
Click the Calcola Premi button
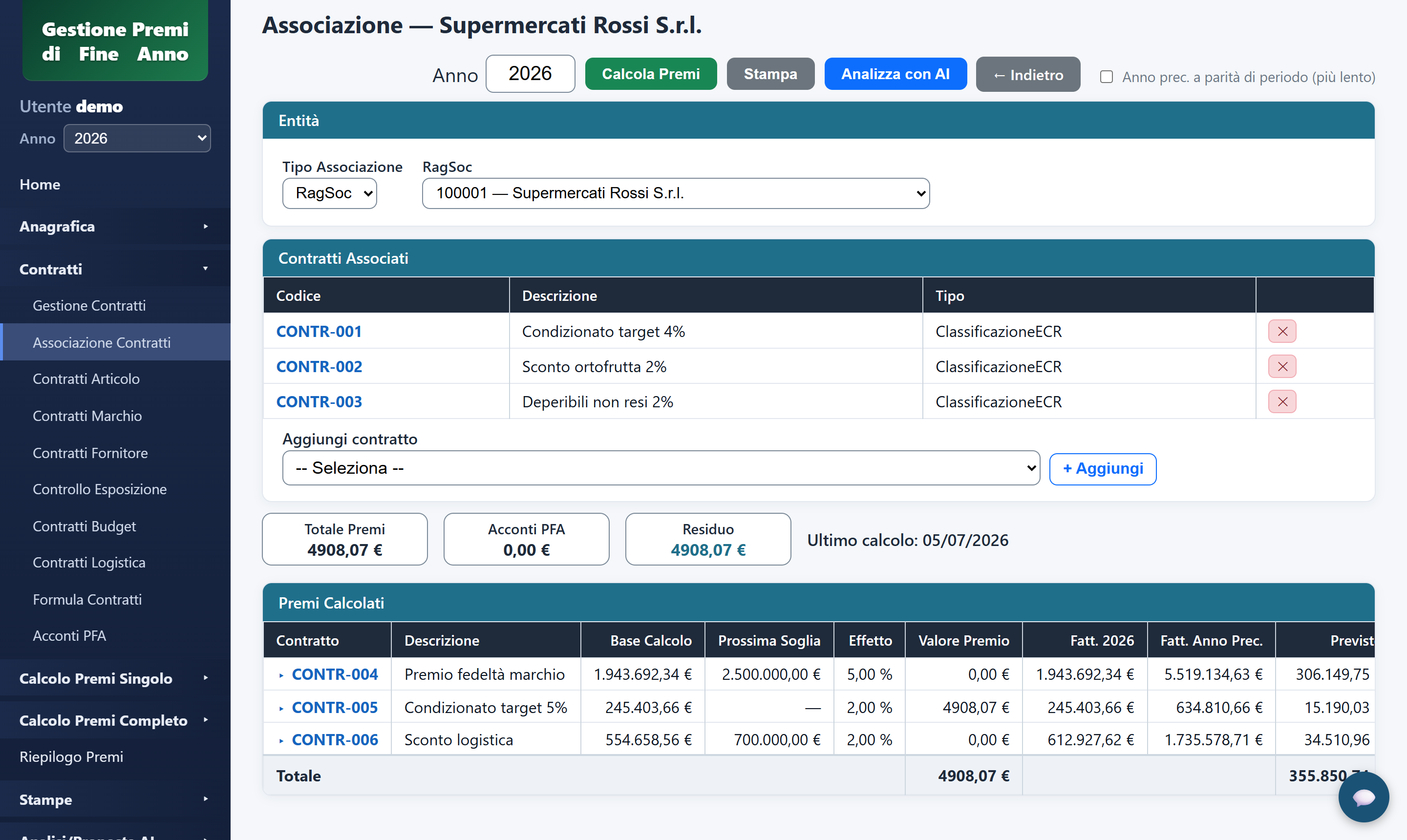pyautogui.click(x=651, y=74)
